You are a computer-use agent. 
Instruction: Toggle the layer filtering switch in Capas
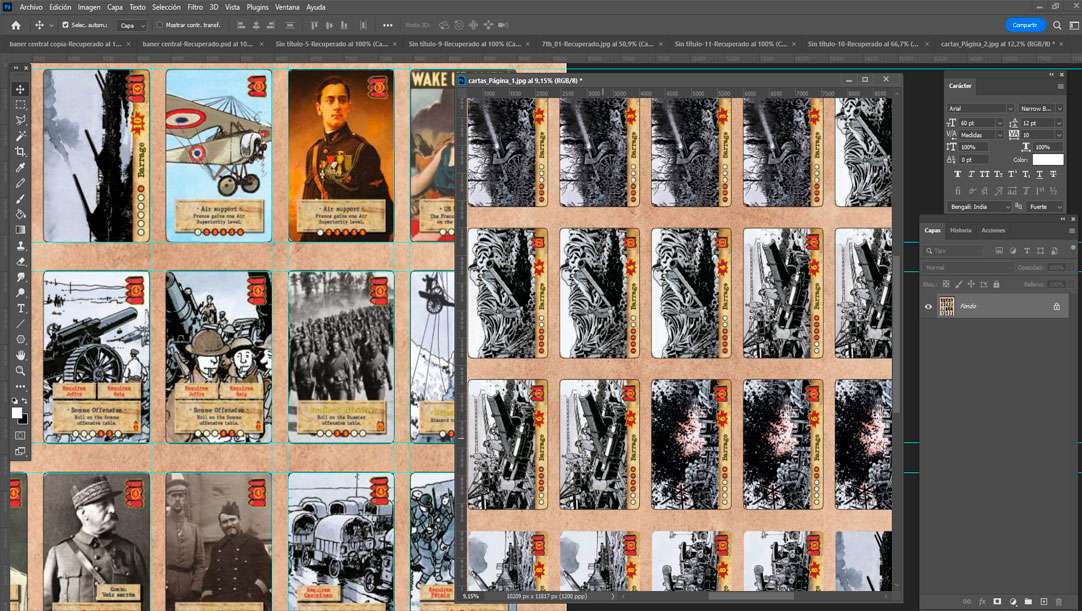pos(1073,248)
